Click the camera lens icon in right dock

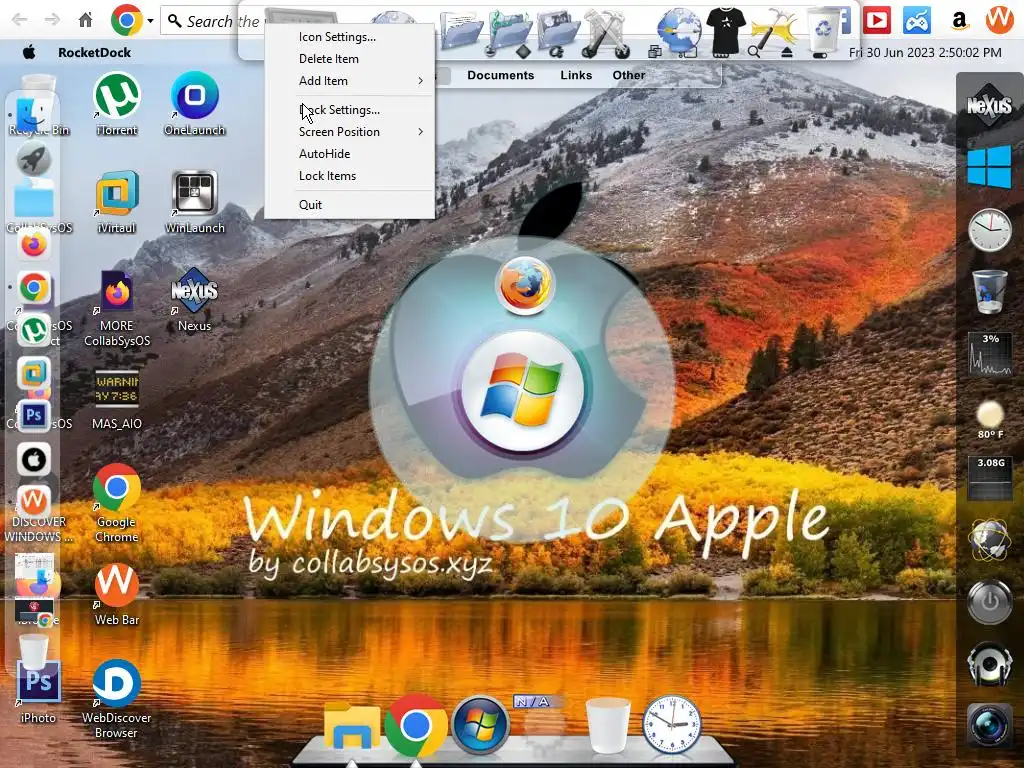click(989, 725)
